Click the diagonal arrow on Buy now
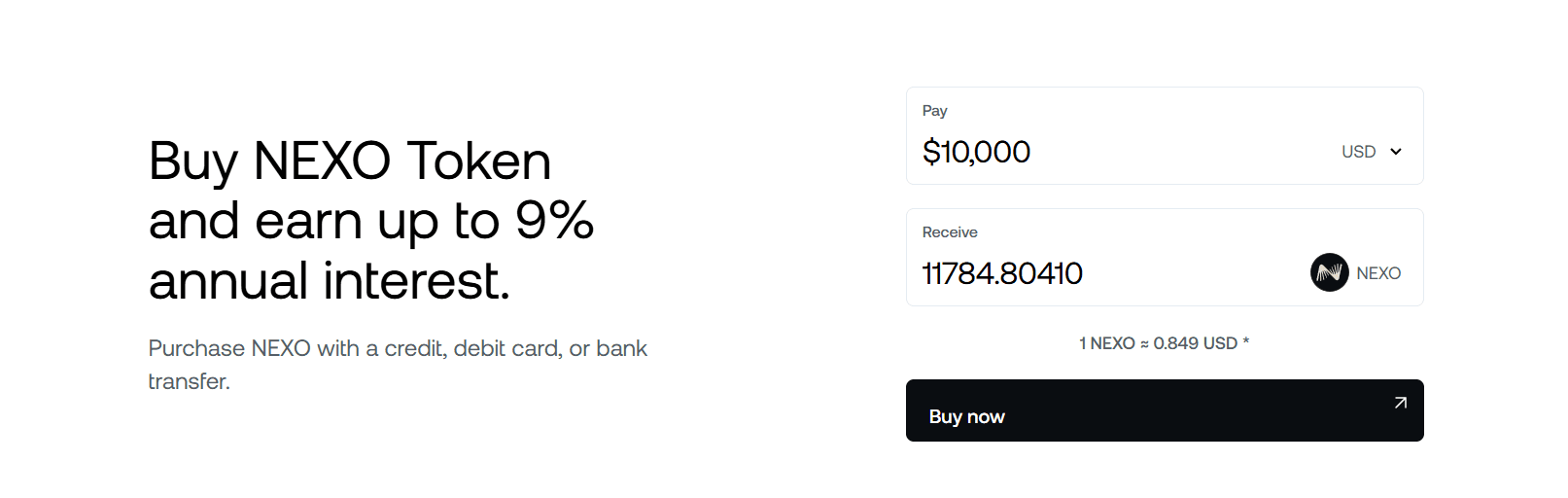1568x498 pixels. click(x=1400, y=403)
